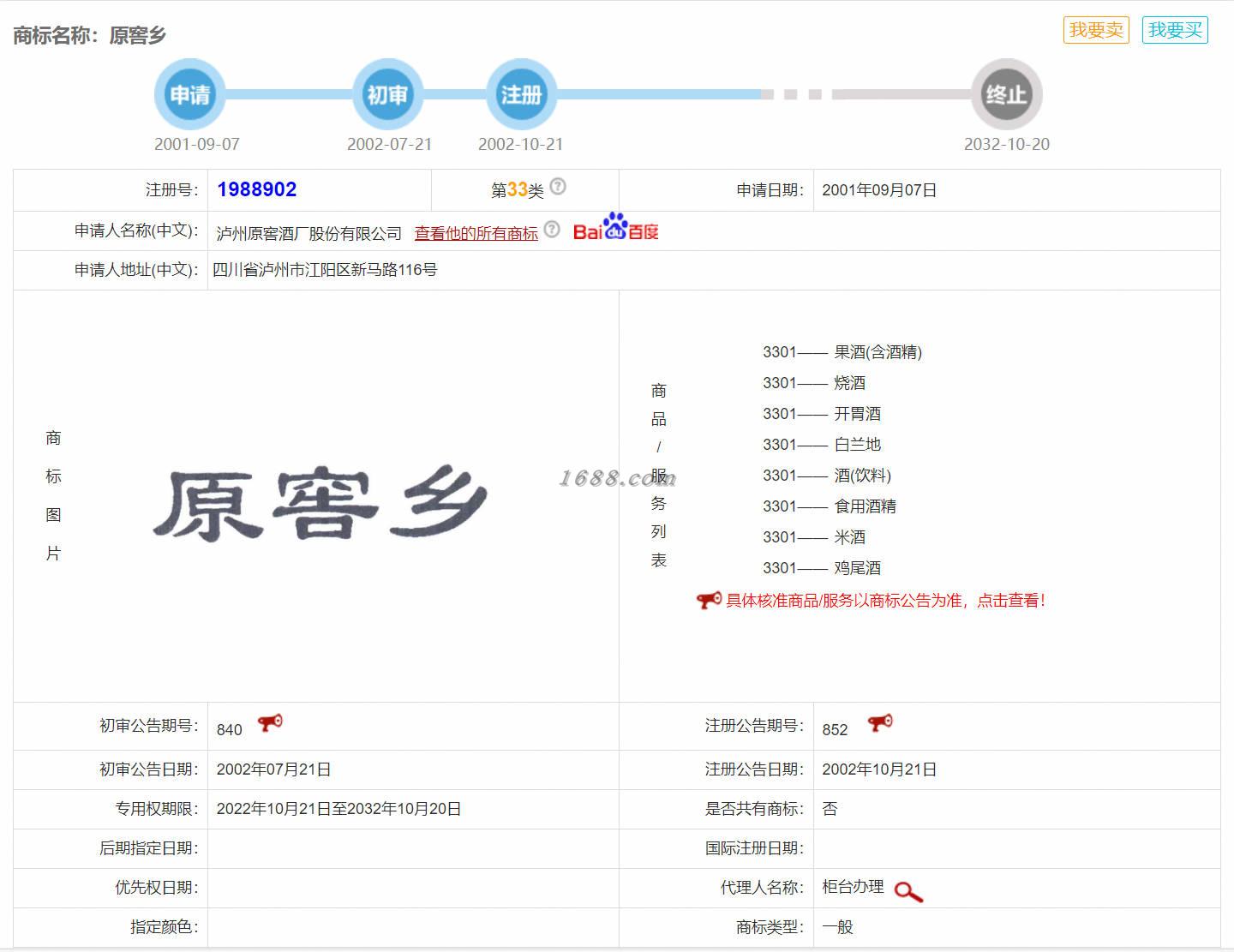Click magnifier icon next to 柜台办理
This screenshot has width=1234, height=952.
908,892
